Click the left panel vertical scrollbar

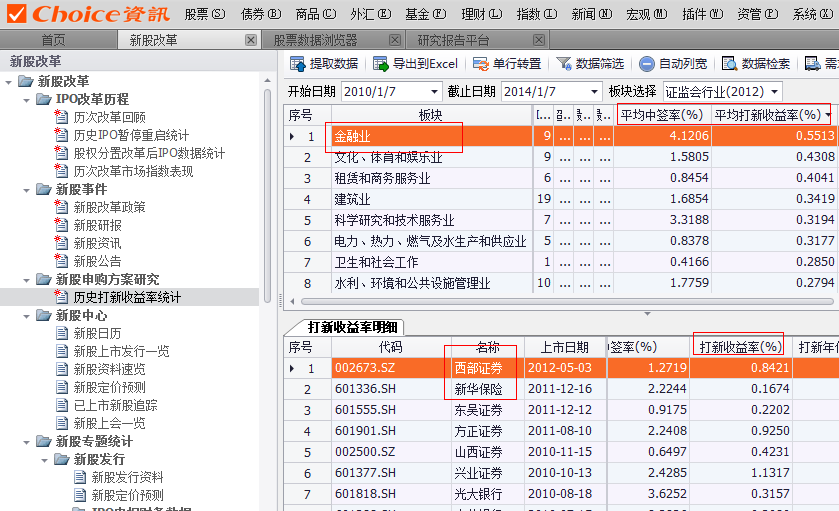268,195
